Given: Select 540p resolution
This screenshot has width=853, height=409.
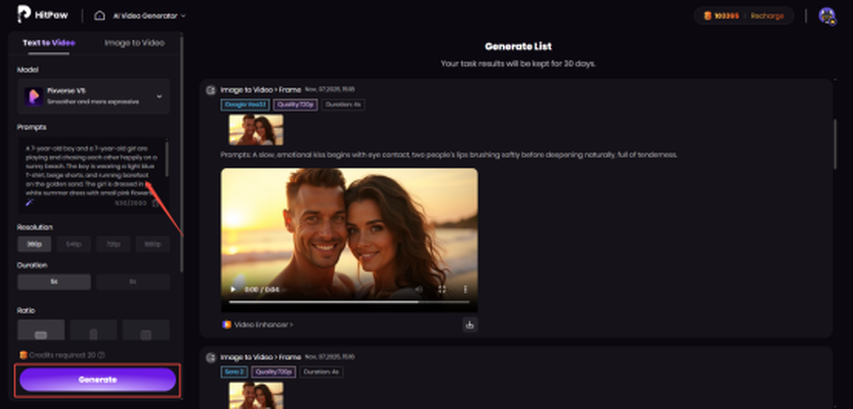Looking at the screenshot, I should 73,244.
